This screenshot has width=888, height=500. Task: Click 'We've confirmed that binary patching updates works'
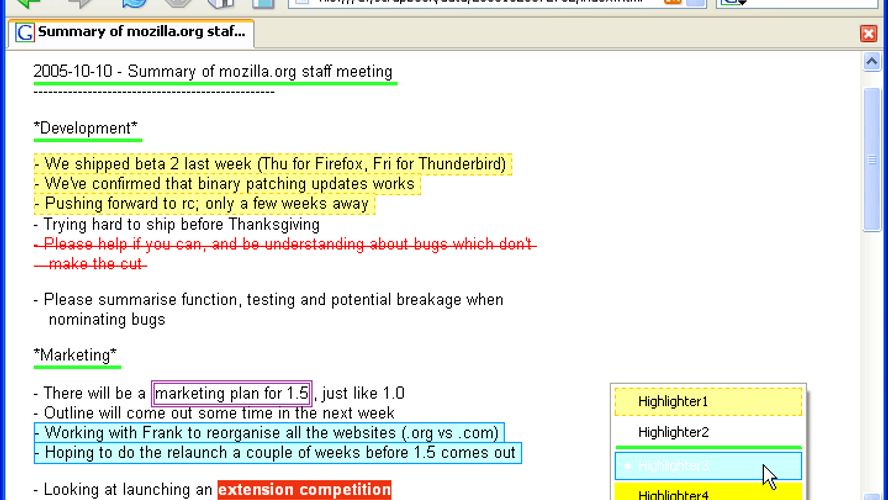tap(227, 184)
